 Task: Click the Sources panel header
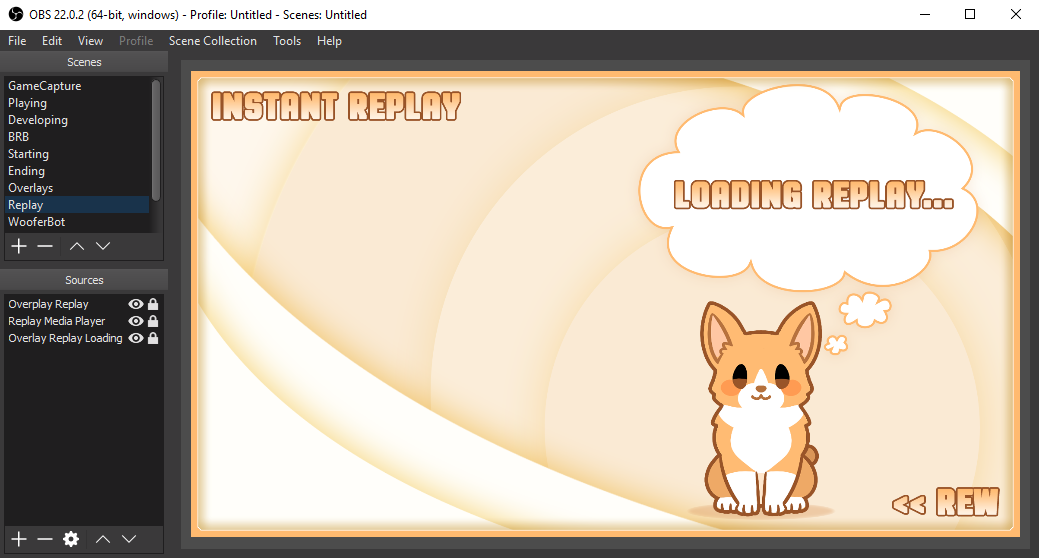[84, 280]
